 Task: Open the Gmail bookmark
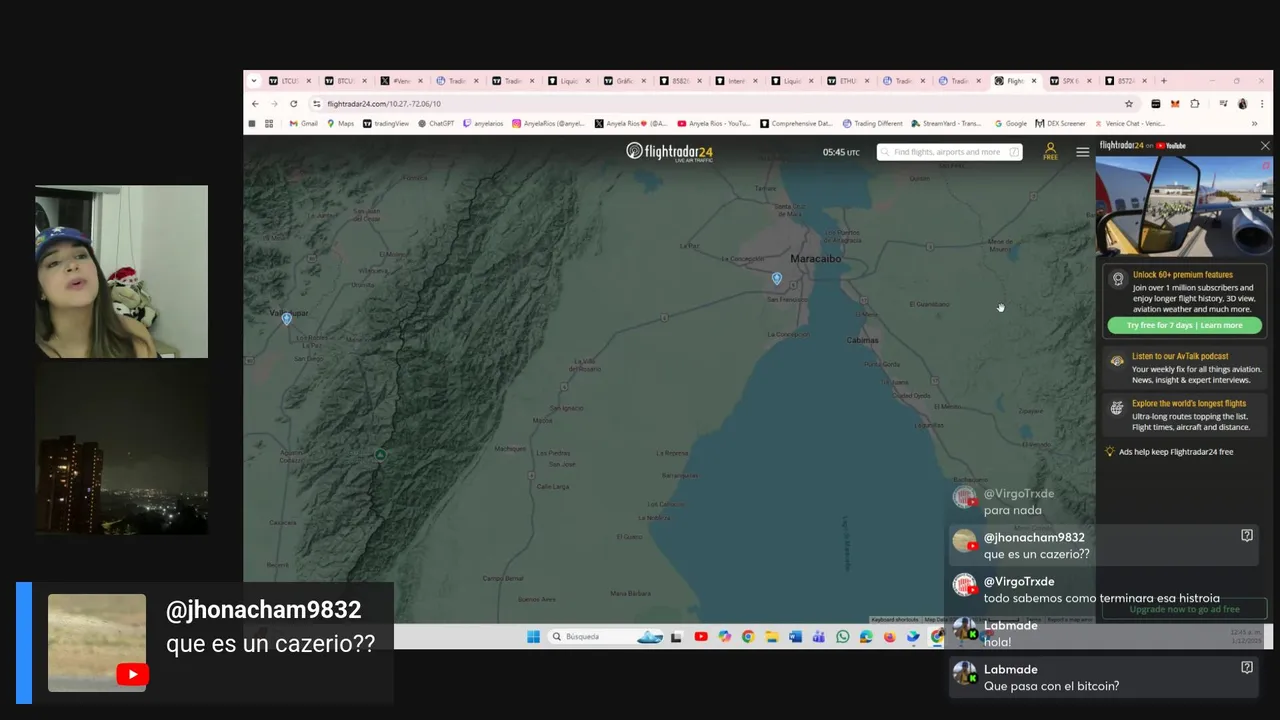coord(303,124)
